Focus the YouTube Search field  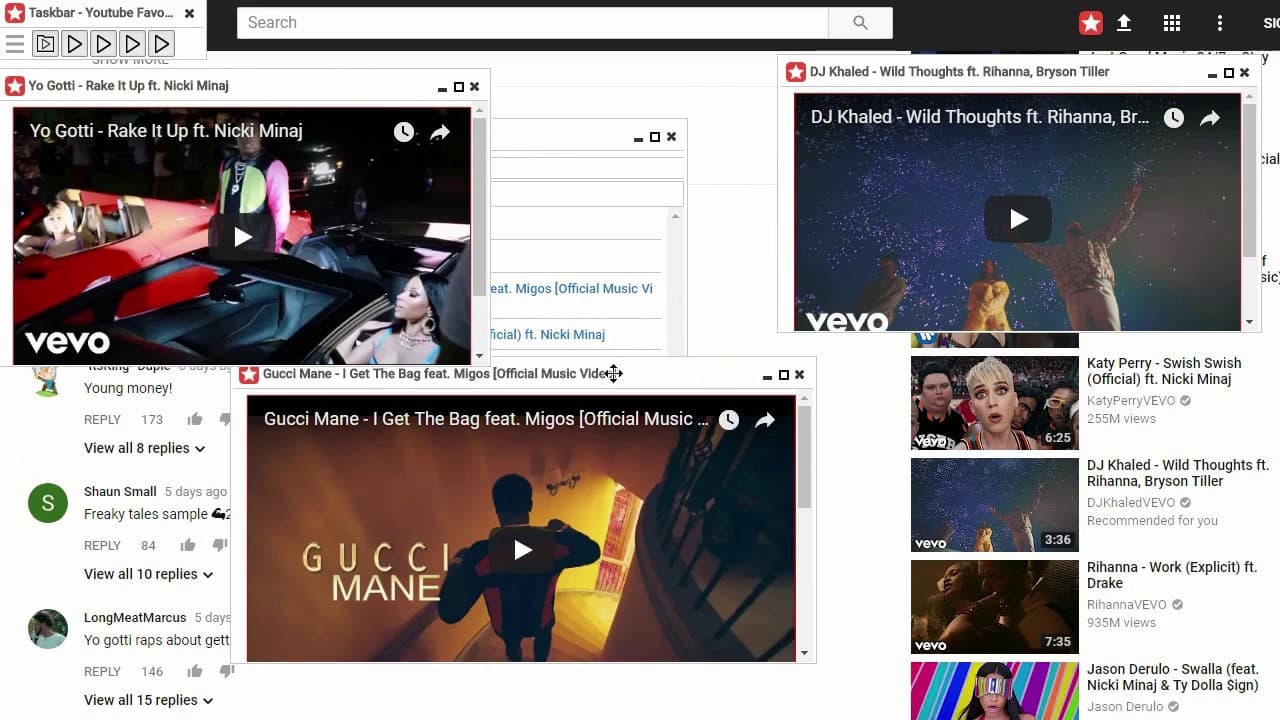click(533, 22)
